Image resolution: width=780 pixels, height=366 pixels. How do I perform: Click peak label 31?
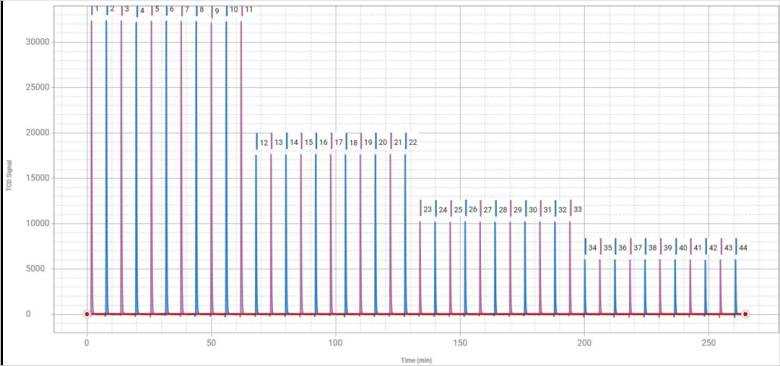pyautogui.click(x=548, y=210)
